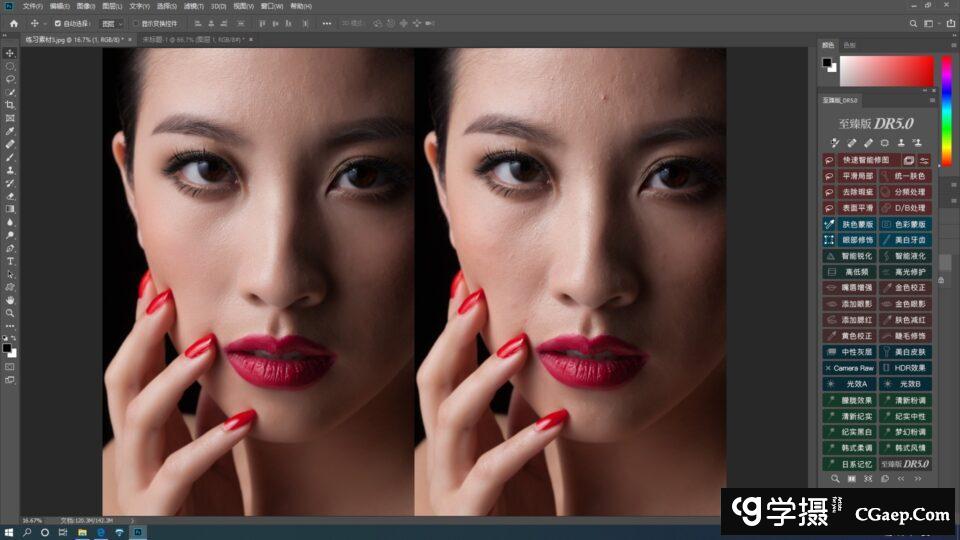Select the Hand tool

10,300
